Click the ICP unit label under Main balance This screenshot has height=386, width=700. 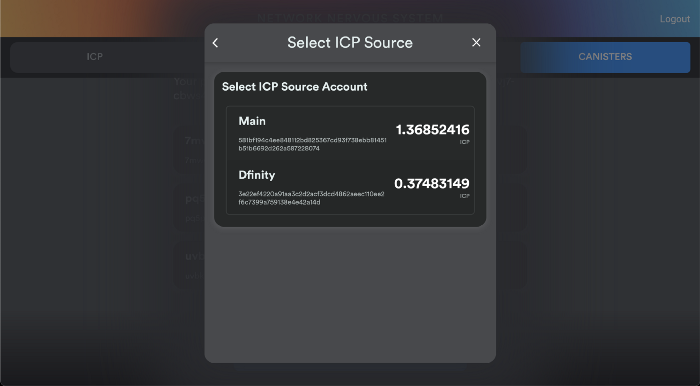point(464,142)
